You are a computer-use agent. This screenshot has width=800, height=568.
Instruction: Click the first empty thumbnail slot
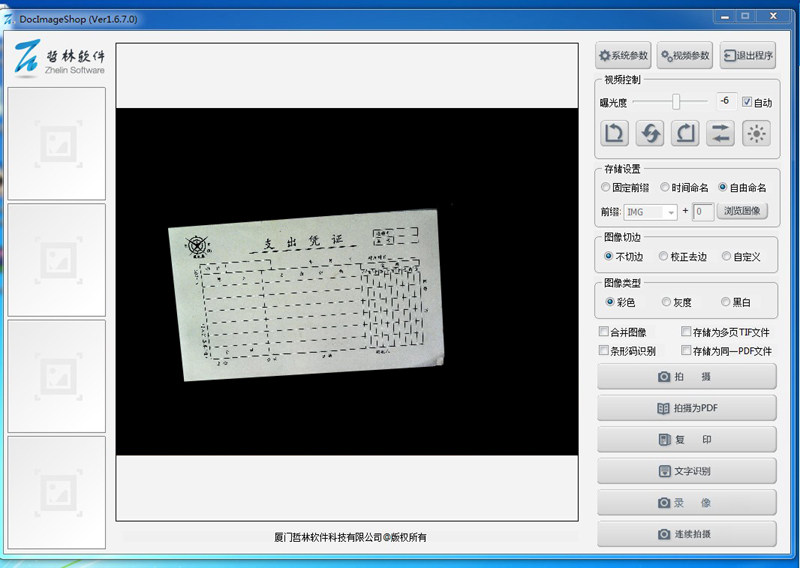click(57, 143)
